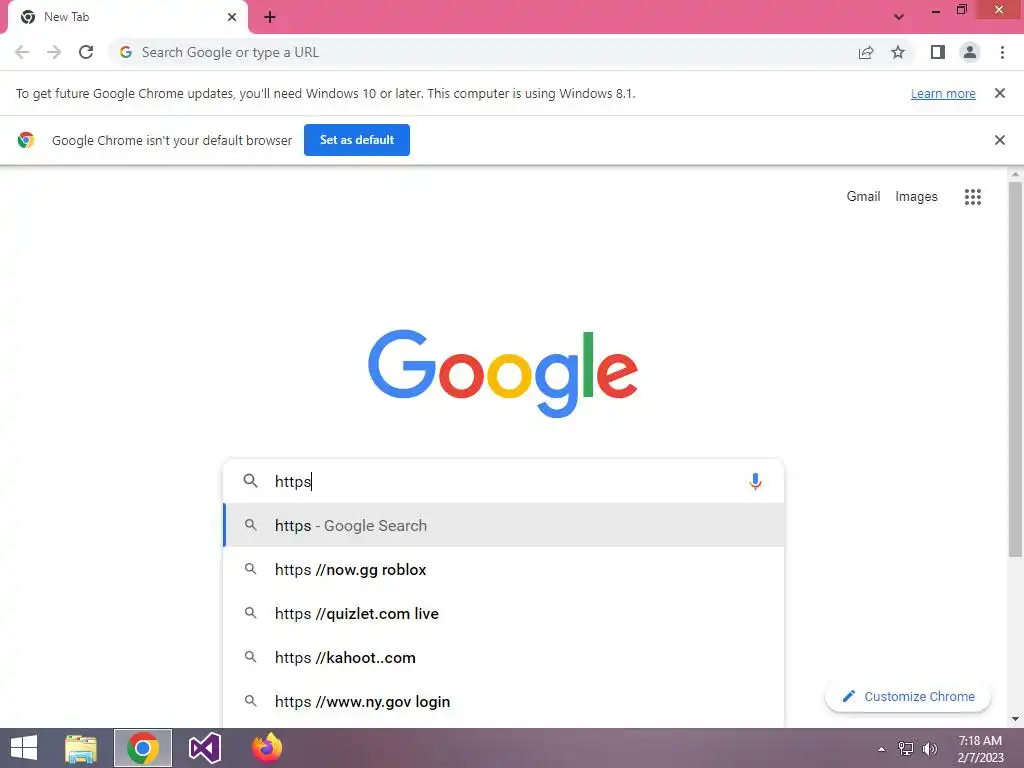Image resolution: width=1024 pixels, height=768 pixels.
Task: Click the Set as default button
Action: [357, 140]
